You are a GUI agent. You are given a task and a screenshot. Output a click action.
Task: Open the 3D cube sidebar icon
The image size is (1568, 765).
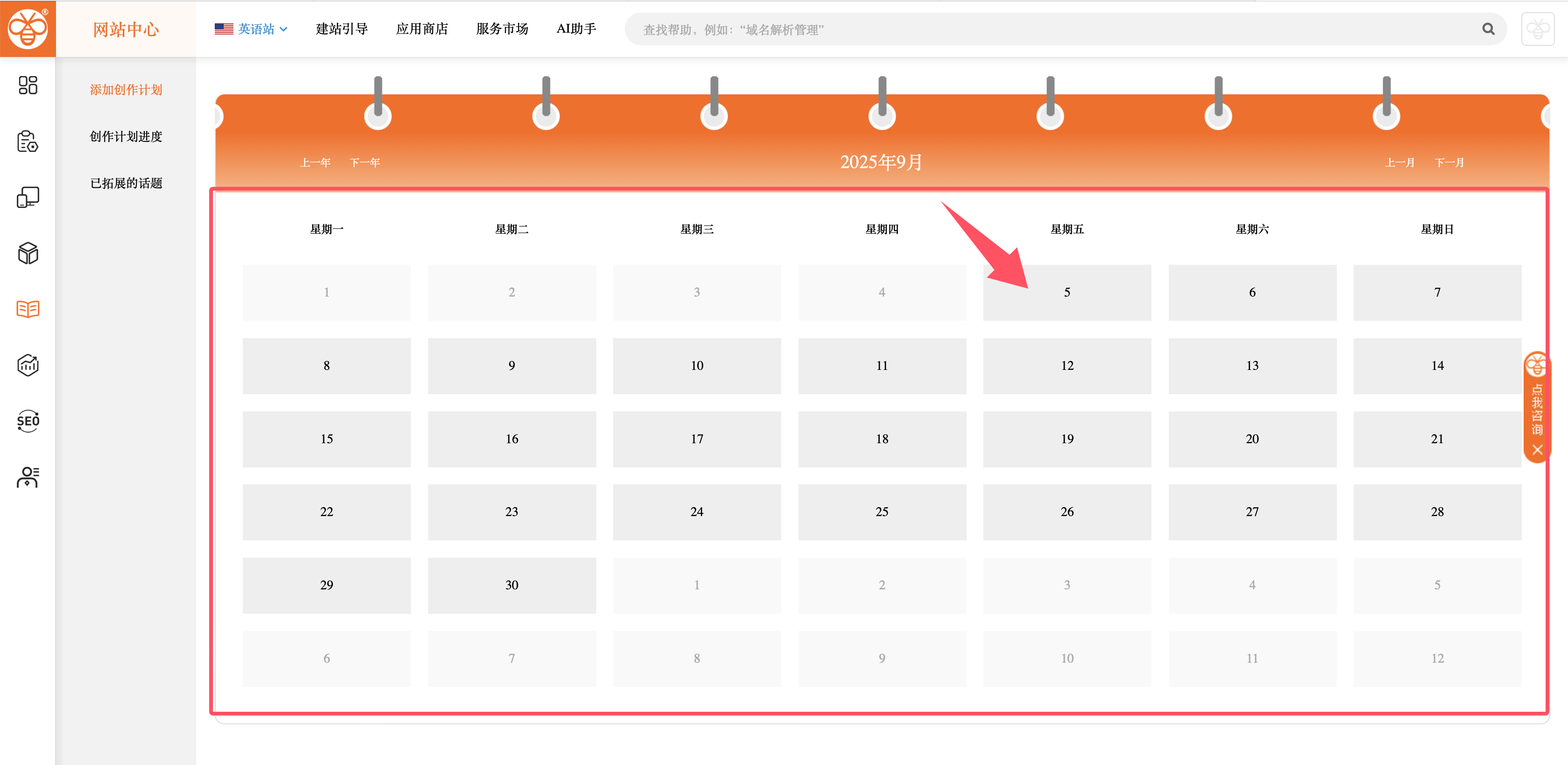pos(28,253)
